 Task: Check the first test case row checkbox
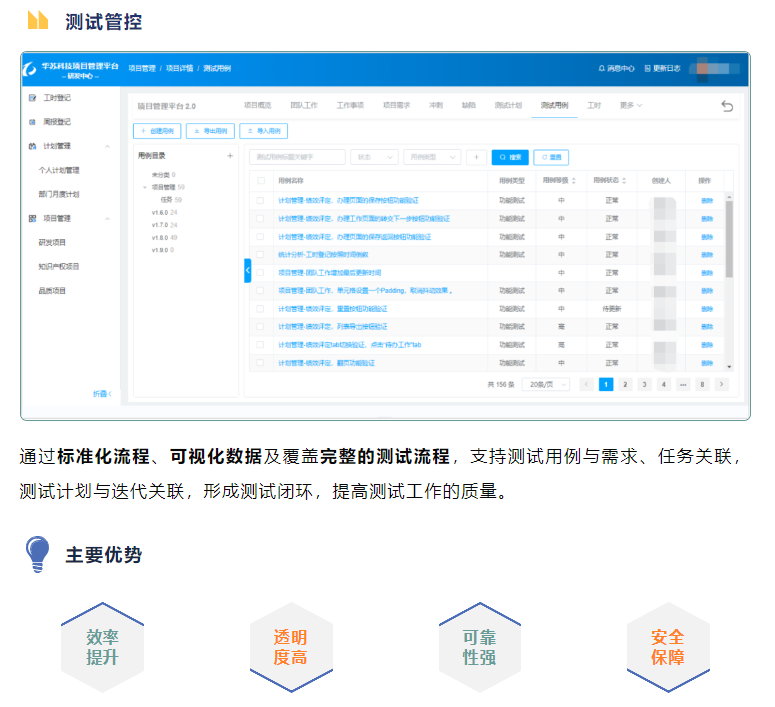(x=261, y=200)
